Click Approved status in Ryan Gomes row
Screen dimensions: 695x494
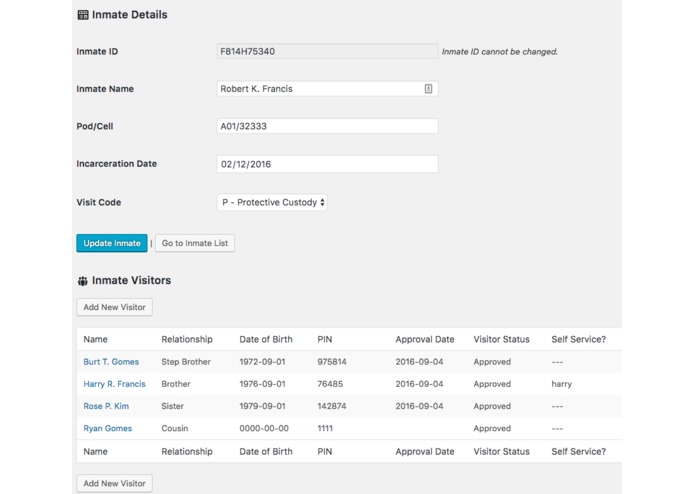coord(492,428)
